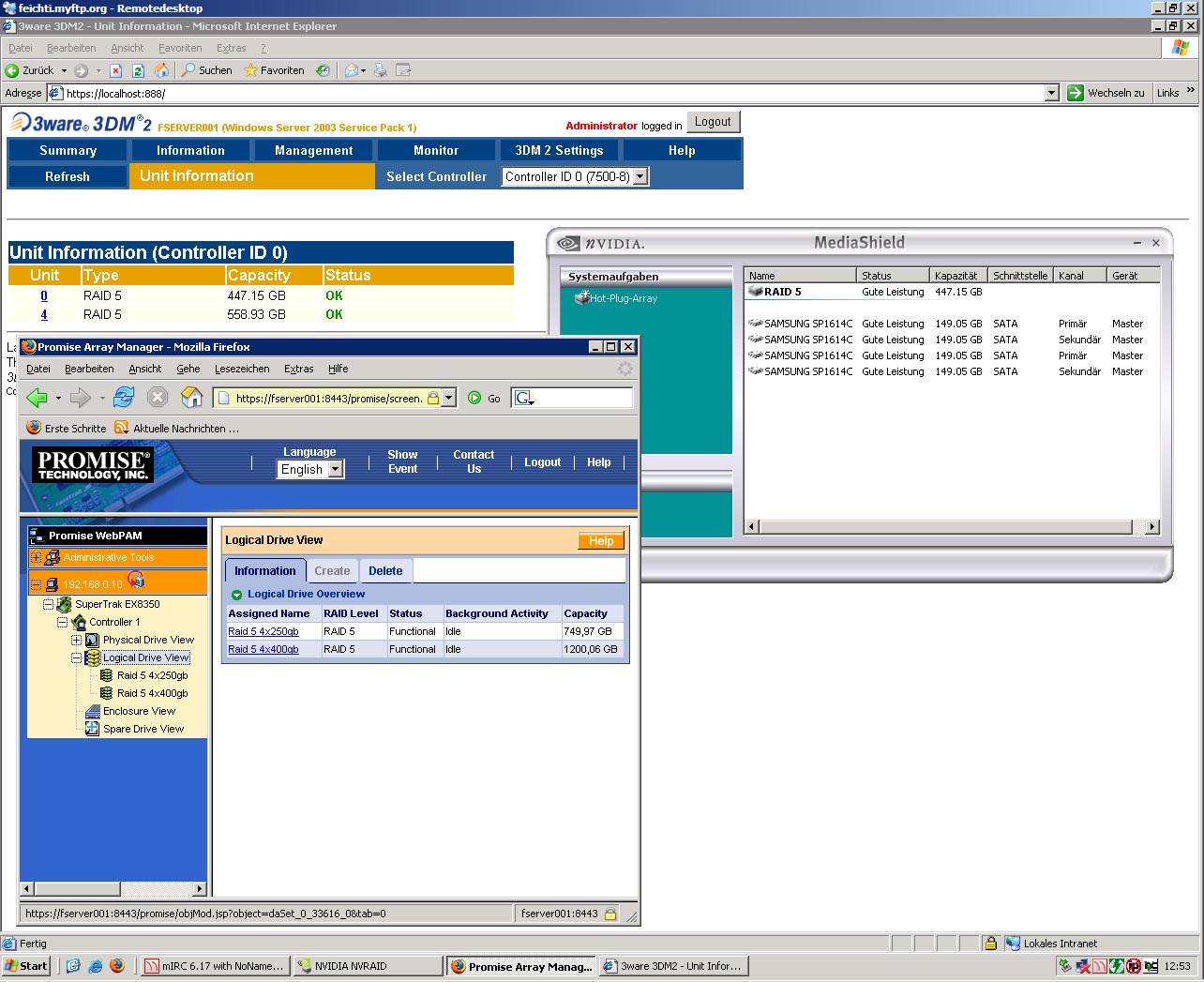Click the padlock icon in Firefox status bar
This screenshot has width=1204, height=982.
tap(610, 914)
